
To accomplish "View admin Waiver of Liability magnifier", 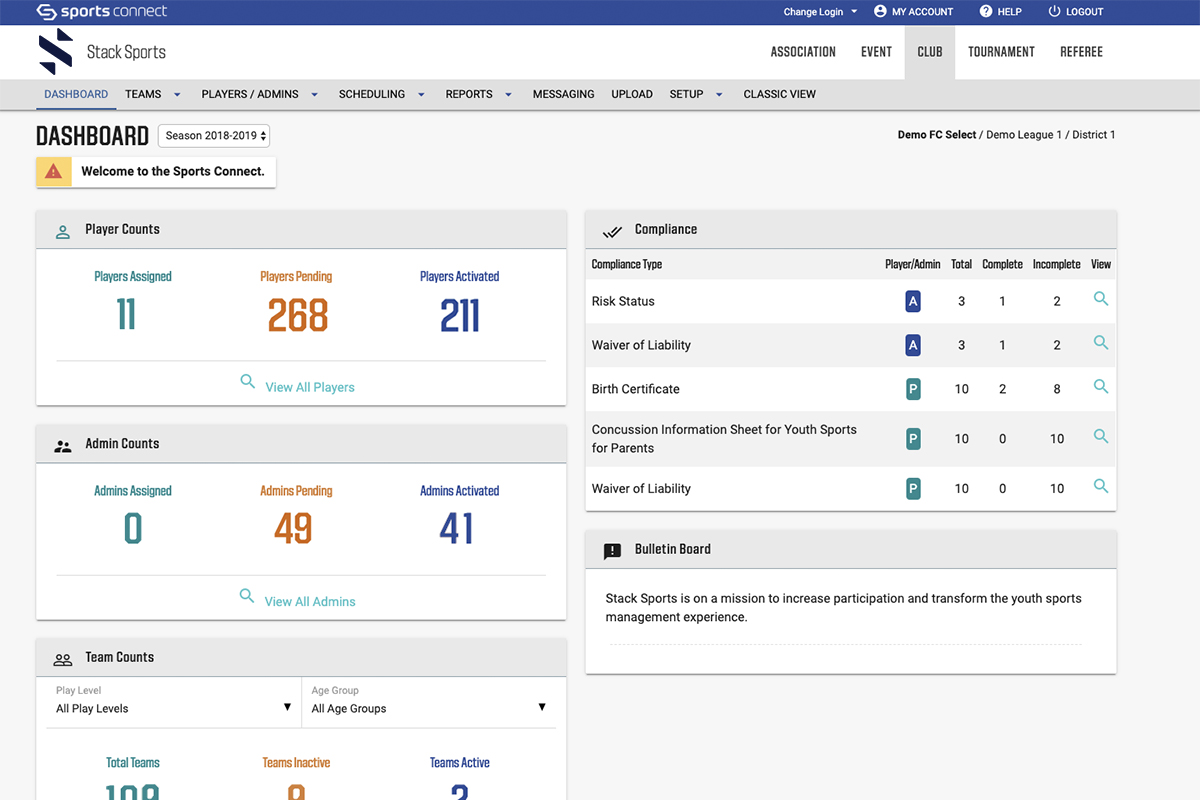I will coord(1101,343).
